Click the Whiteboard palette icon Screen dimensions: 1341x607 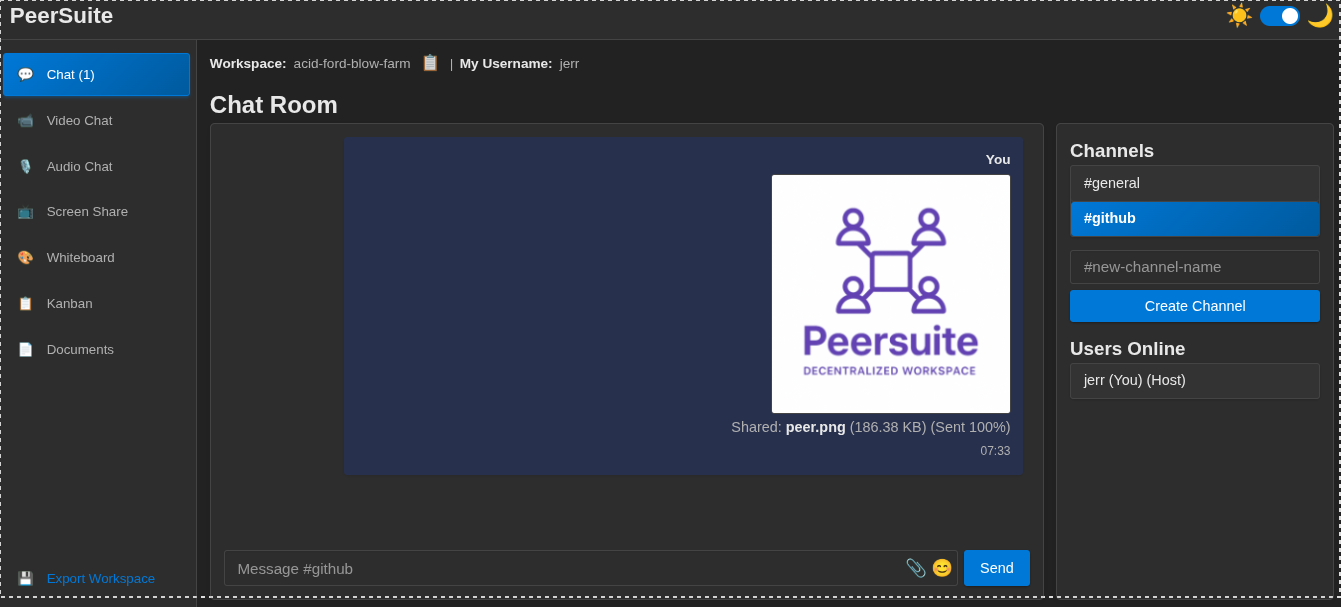(25, 258)
